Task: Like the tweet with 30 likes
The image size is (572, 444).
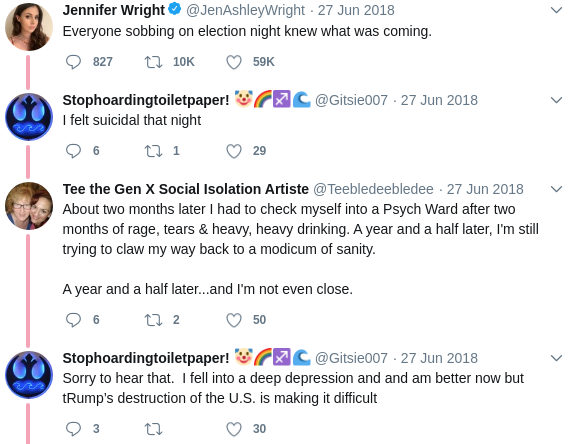Action: point(234,429)
